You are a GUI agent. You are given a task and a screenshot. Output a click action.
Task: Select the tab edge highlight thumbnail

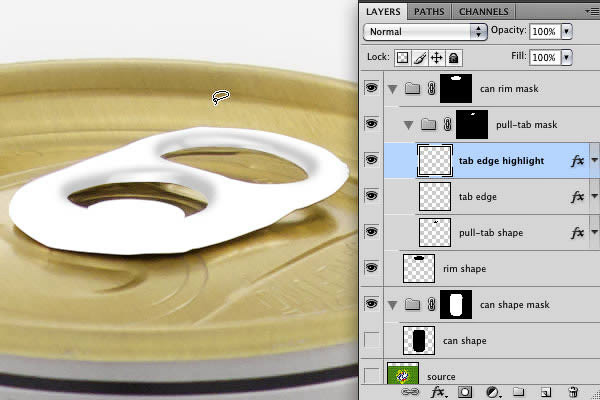tap(435, 161)
